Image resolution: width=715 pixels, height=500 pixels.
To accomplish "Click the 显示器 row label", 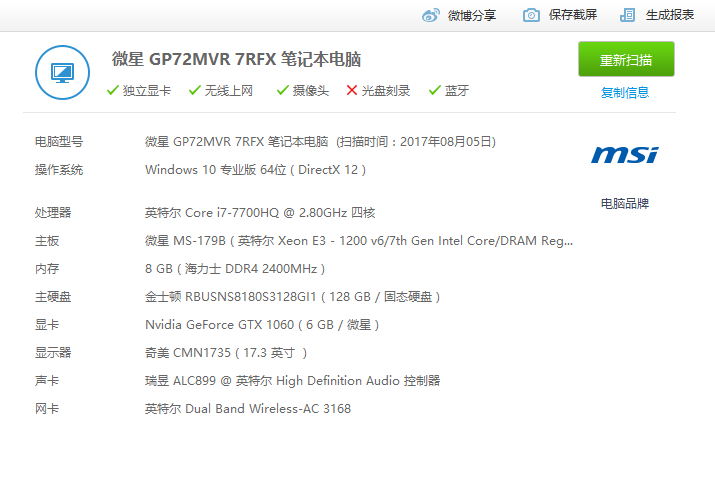I will coord(53,353).
